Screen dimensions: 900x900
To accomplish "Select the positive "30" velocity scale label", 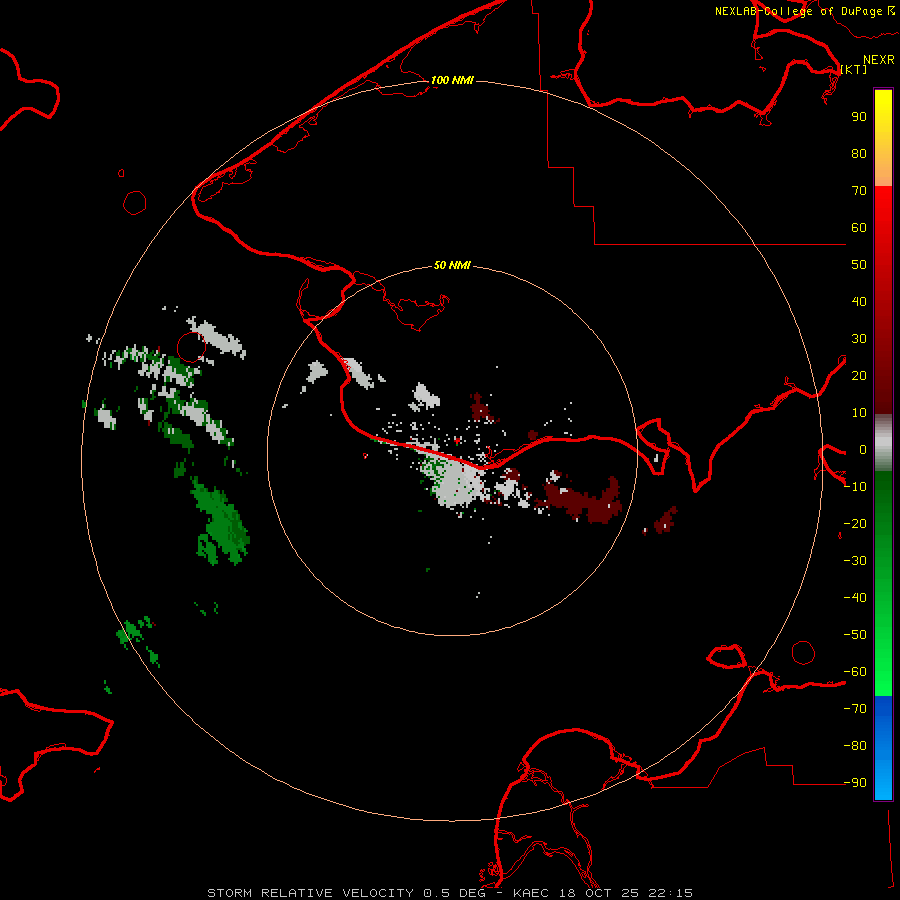I will pos(859,339).
